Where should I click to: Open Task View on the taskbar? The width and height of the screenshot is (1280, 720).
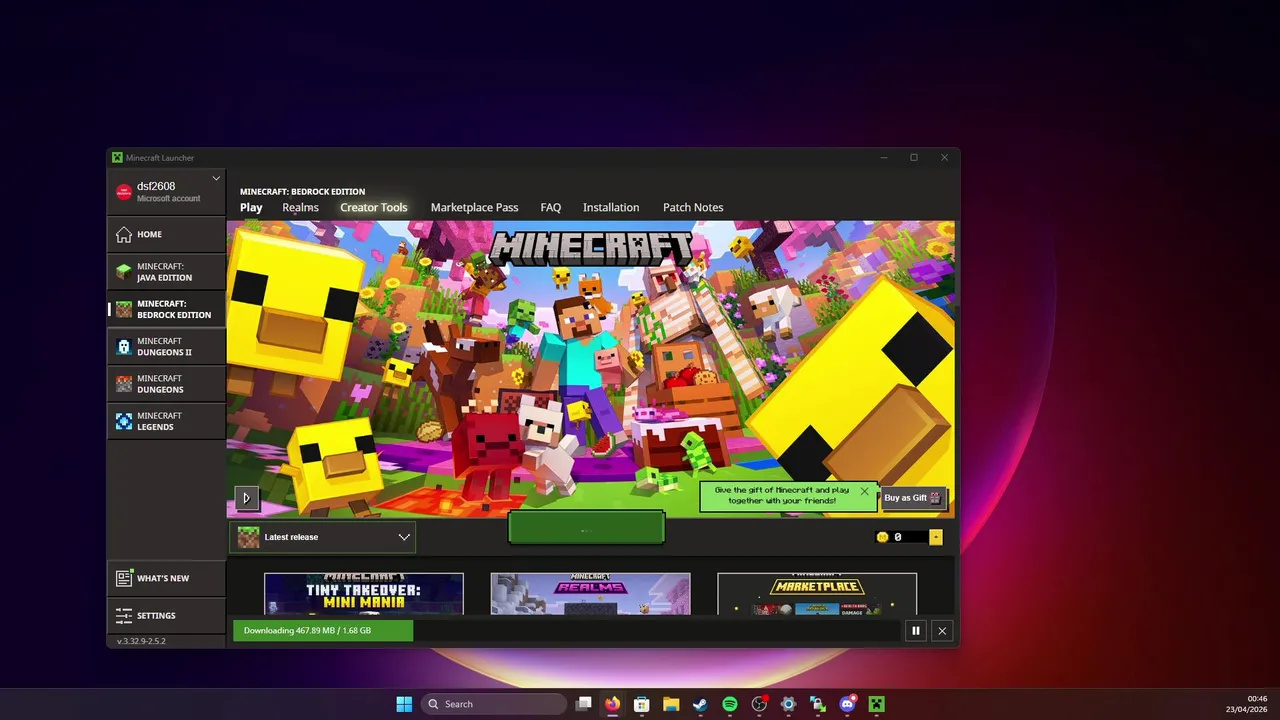(x=584, y=704)
